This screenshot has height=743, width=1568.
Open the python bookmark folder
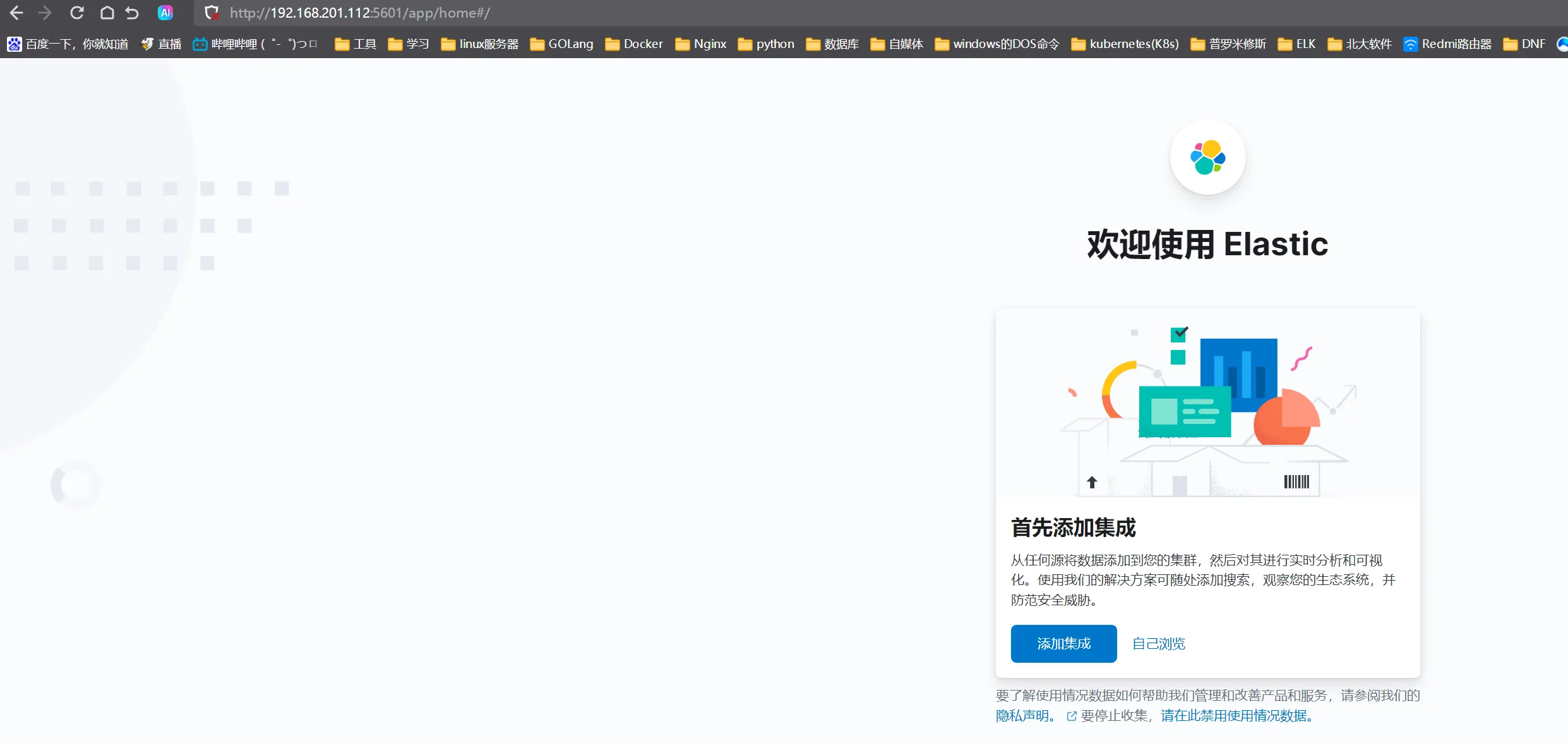coord(766,44)
